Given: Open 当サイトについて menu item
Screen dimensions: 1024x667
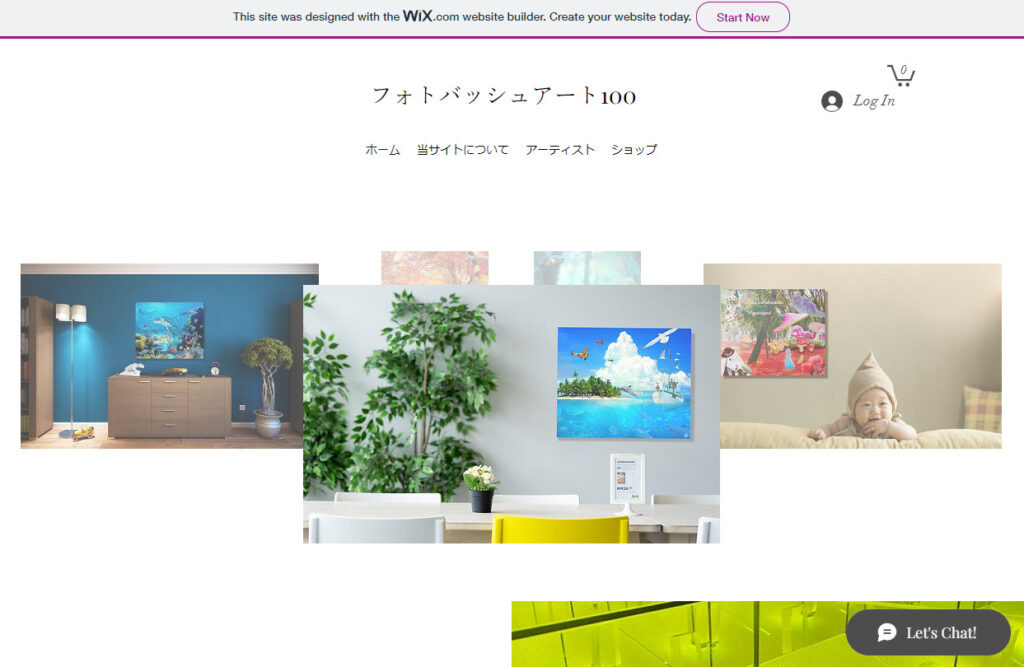Looking at the screenshot, I should coord(462,150).
